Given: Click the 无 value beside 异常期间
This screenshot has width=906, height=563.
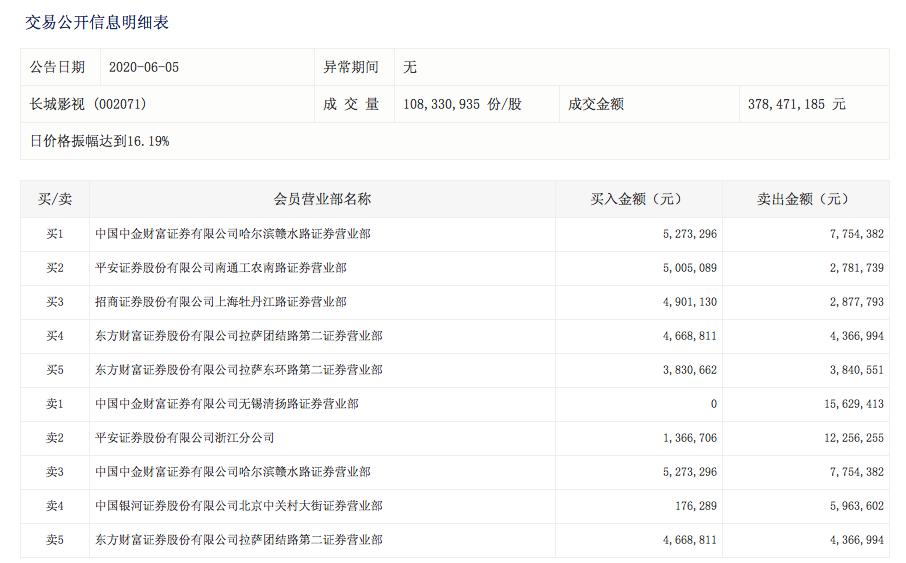Looking at the screenshot, I should coord(410,67).
